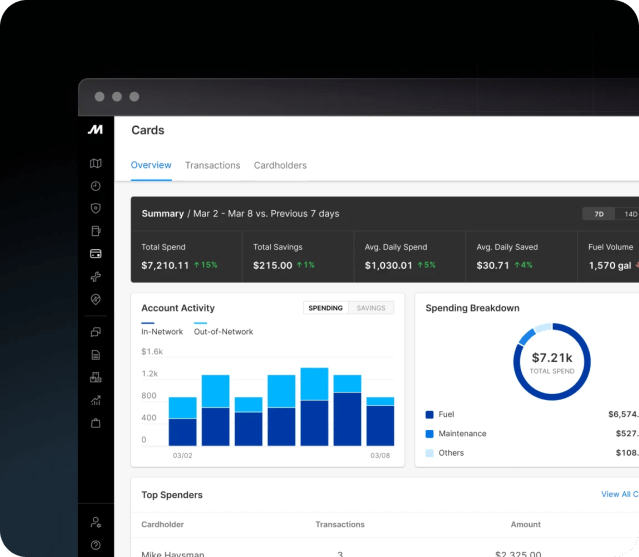Switch to the Transactions tab
639x557 pixels.
[x=213, y=165]
